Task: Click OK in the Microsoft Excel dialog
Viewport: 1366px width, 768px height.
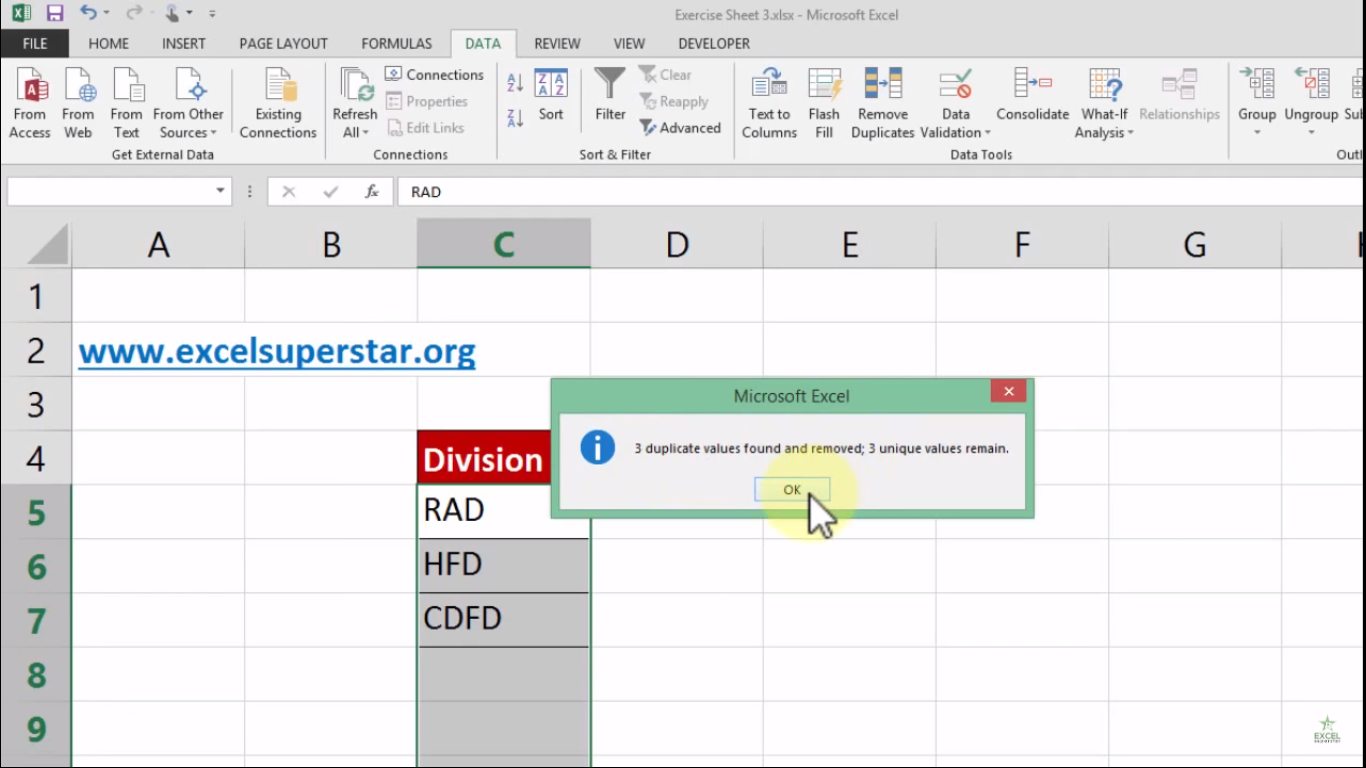Action: 792,489
